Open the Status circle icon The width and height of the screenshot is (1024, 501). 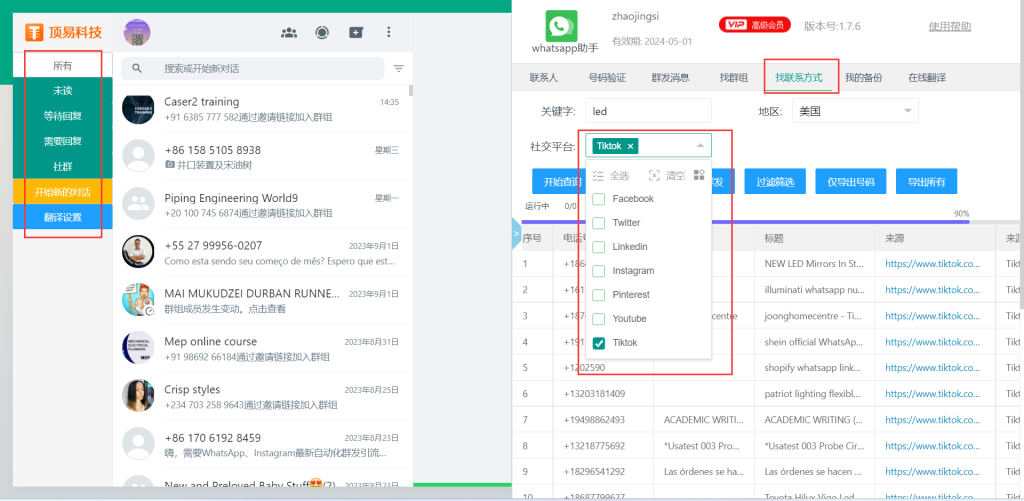[322, 32]
